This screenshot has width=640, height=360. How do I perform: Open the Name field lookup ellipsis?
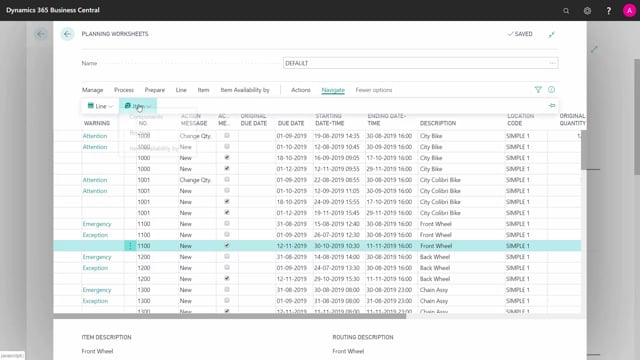pos(552,63)
